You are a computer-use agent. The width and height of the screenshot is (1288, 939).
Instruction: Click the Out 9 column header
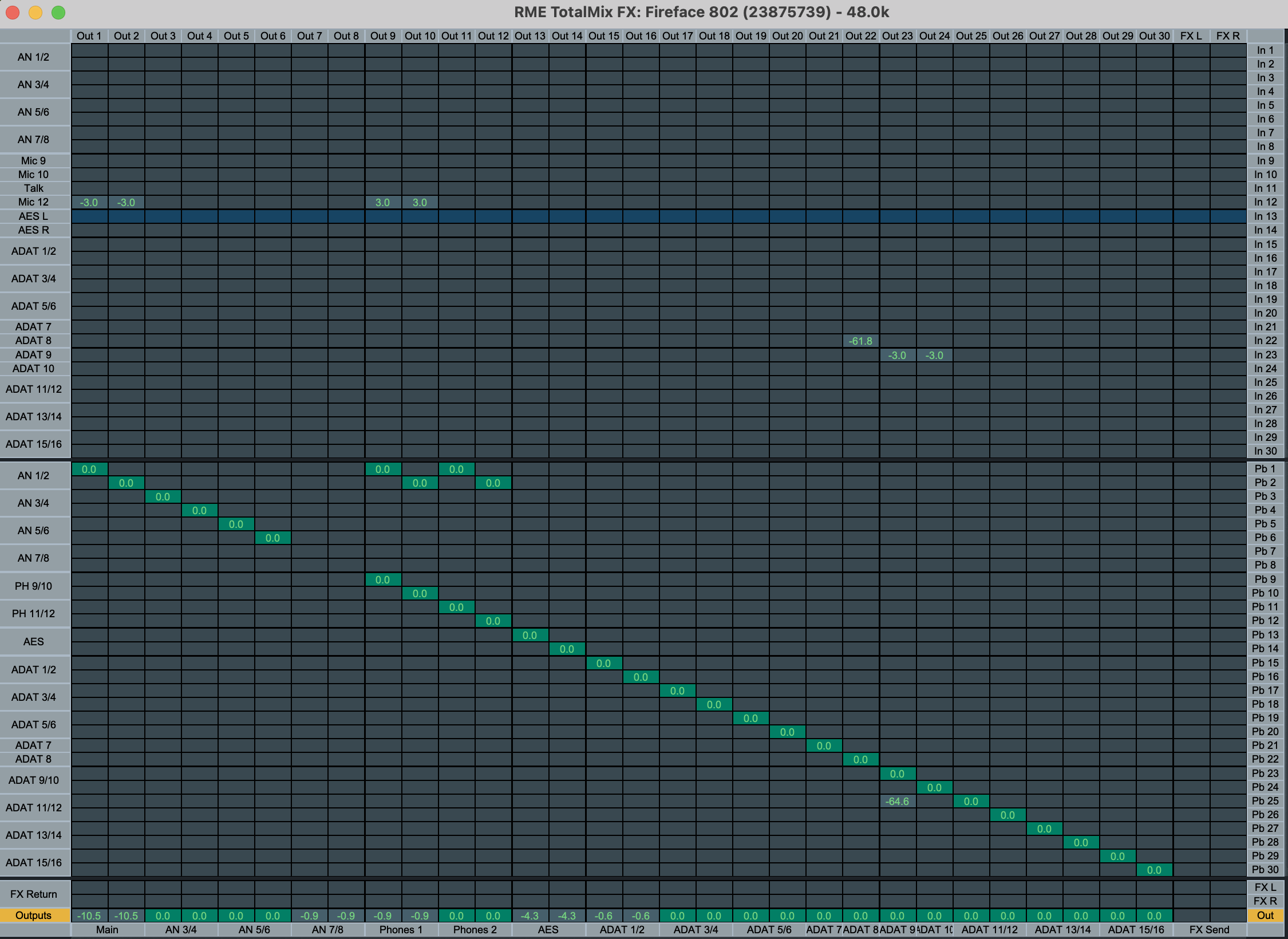(x=382, y=36)
